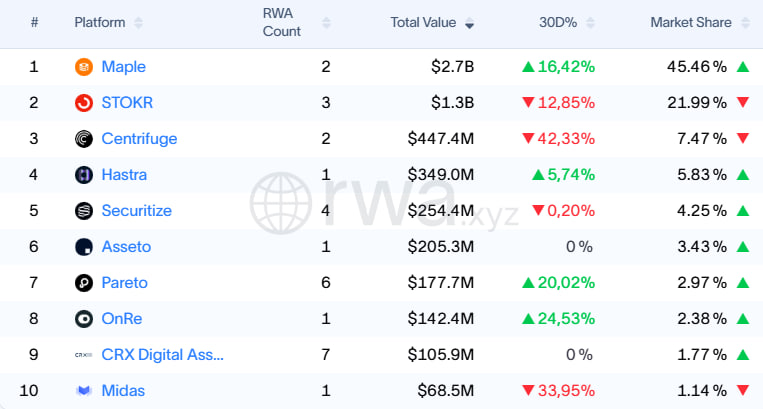
Task: Click STOKR's $1.3B total value
Action: (x=453, y=103)
